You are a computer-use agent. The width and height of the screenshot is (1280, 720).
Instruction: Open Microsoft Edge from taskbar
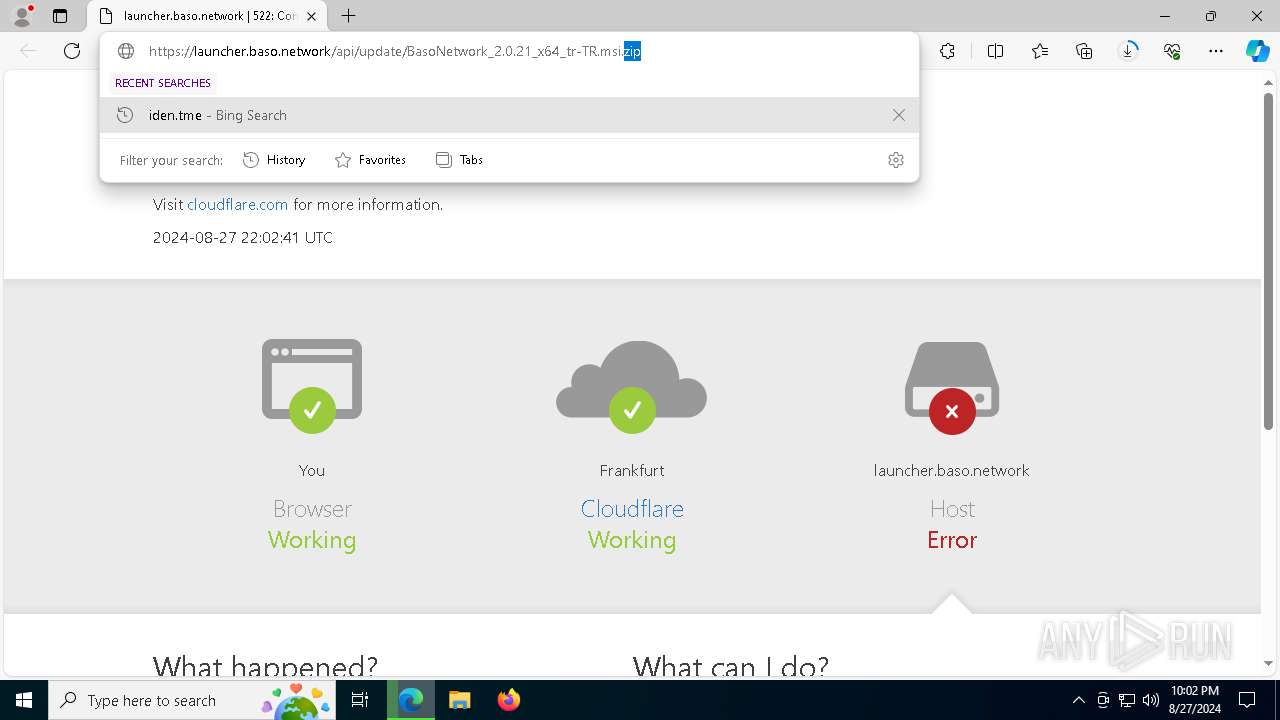click(x=411, y=700)
